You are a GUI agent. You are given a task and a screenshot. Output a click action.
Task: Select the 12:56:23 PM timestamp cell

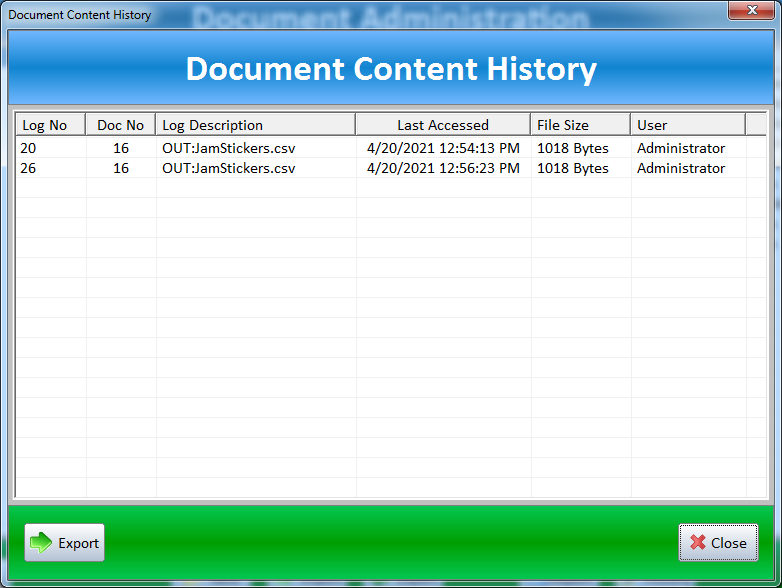point(443,168)
